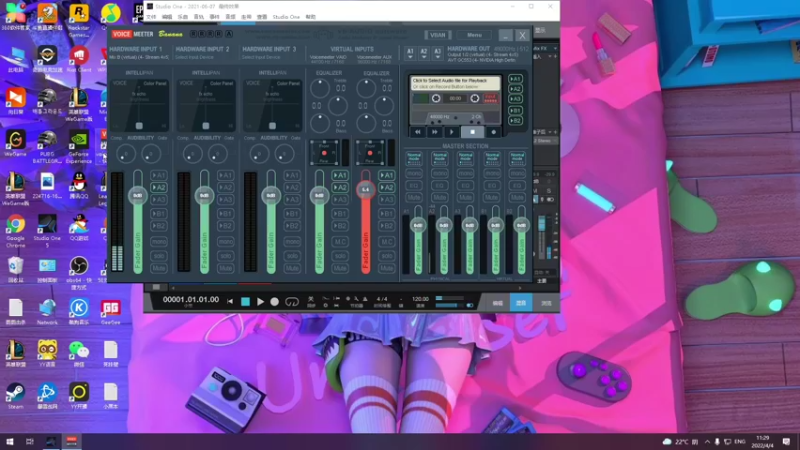Open A3 hardware out device dropdown
800x450 pixels.
pyautogui.click(x=437, y=53)
